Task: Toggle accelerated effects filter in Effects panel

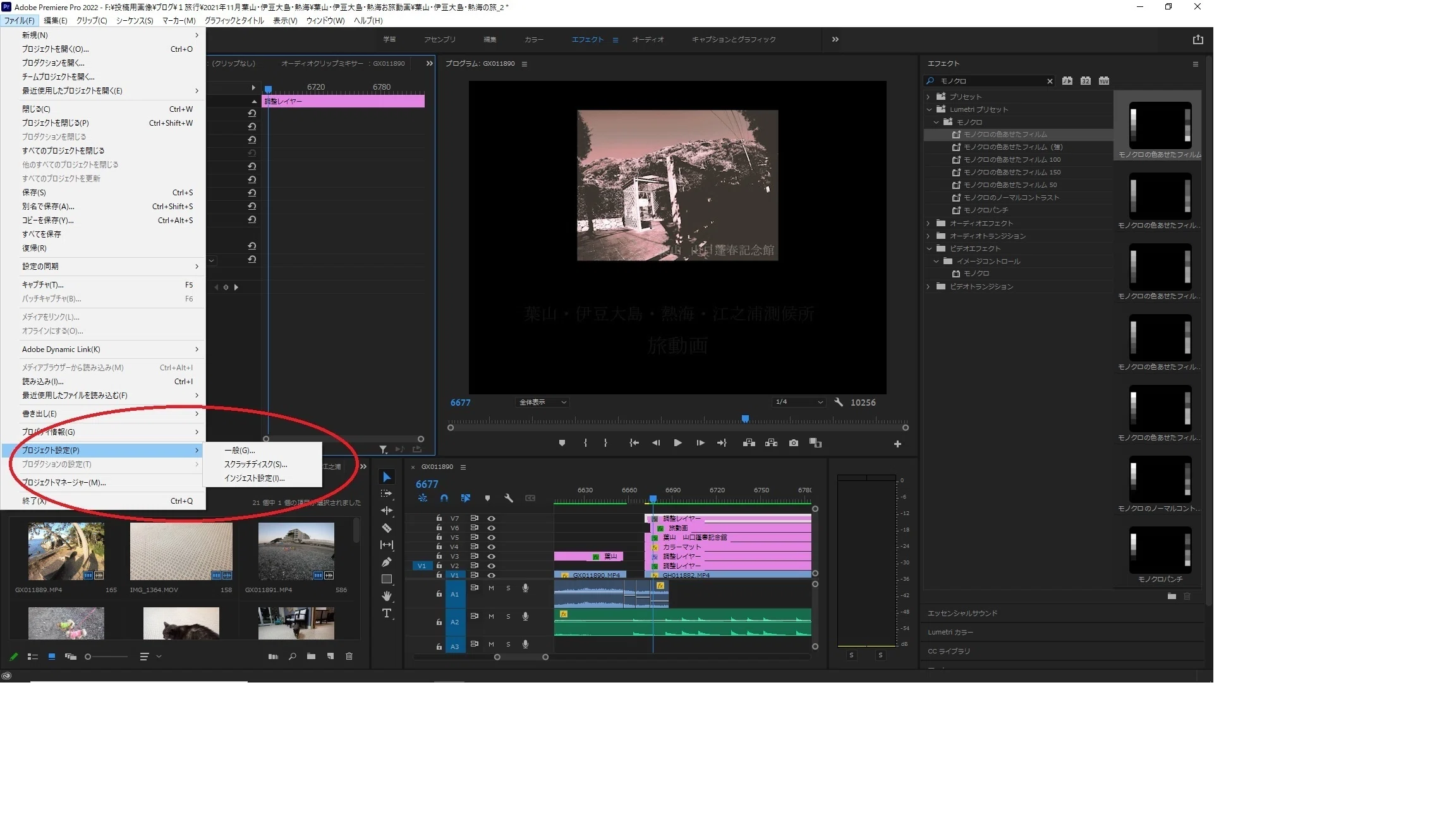Action: click(x=1067, y=81)
